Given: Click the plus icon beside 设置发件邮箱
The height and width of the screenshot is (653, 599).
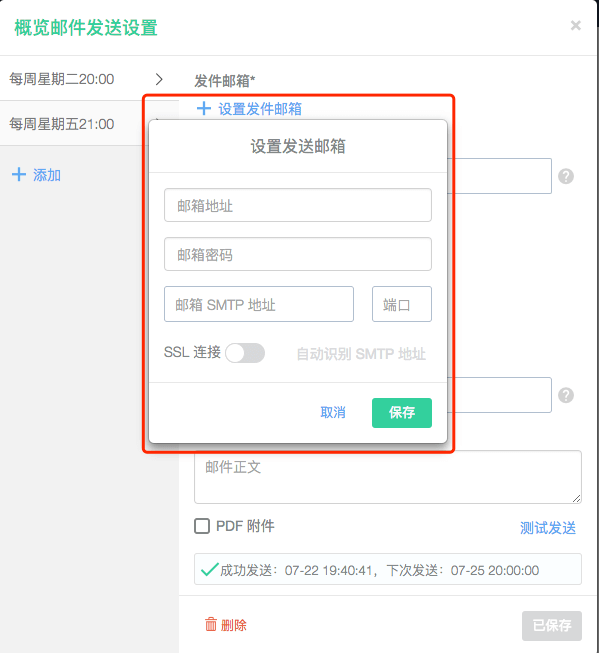Looking at the screenshot, I should [204, 108].
